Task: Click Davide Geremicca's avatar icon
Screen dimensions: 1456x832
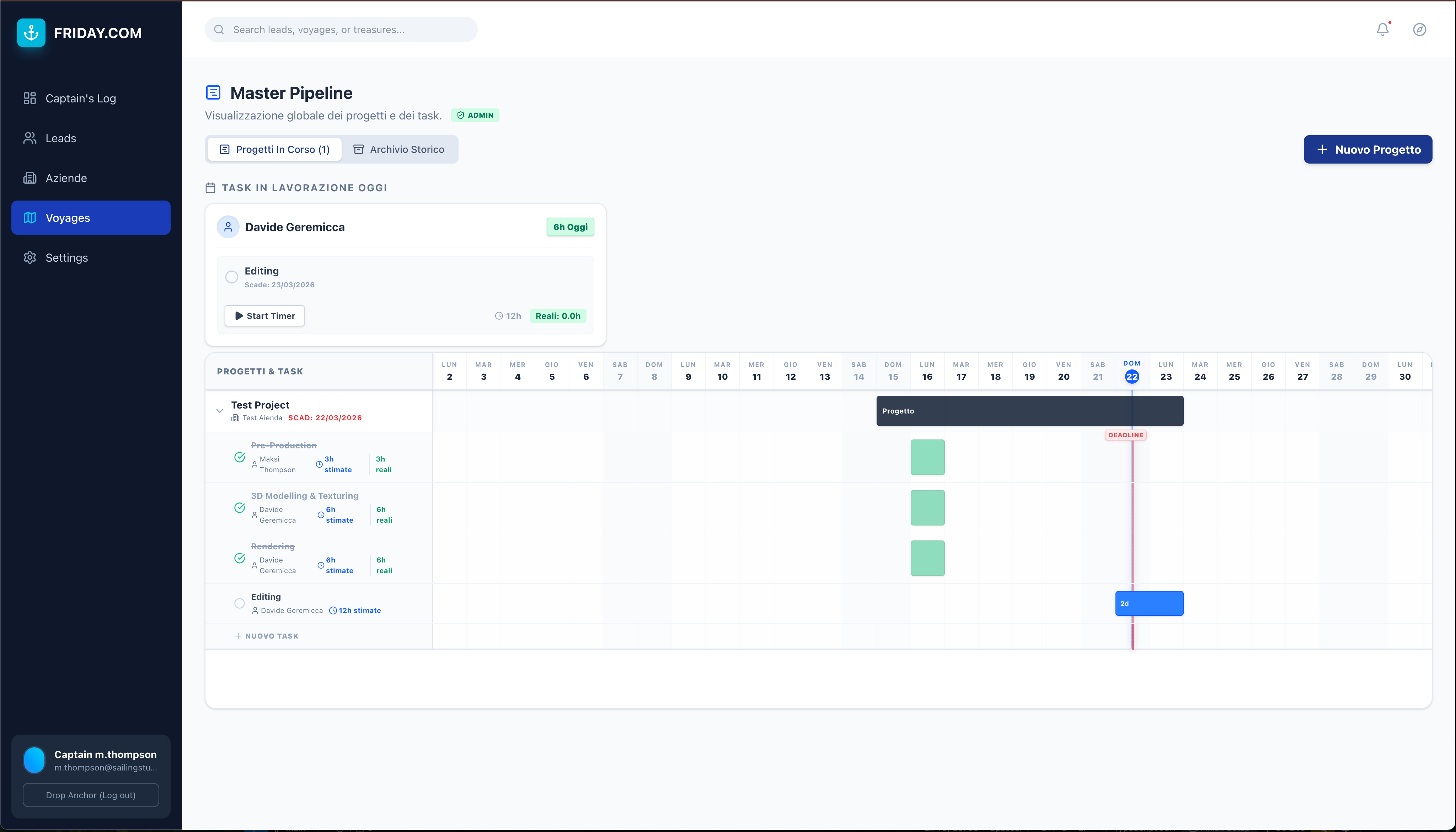Action: [228, 227]
